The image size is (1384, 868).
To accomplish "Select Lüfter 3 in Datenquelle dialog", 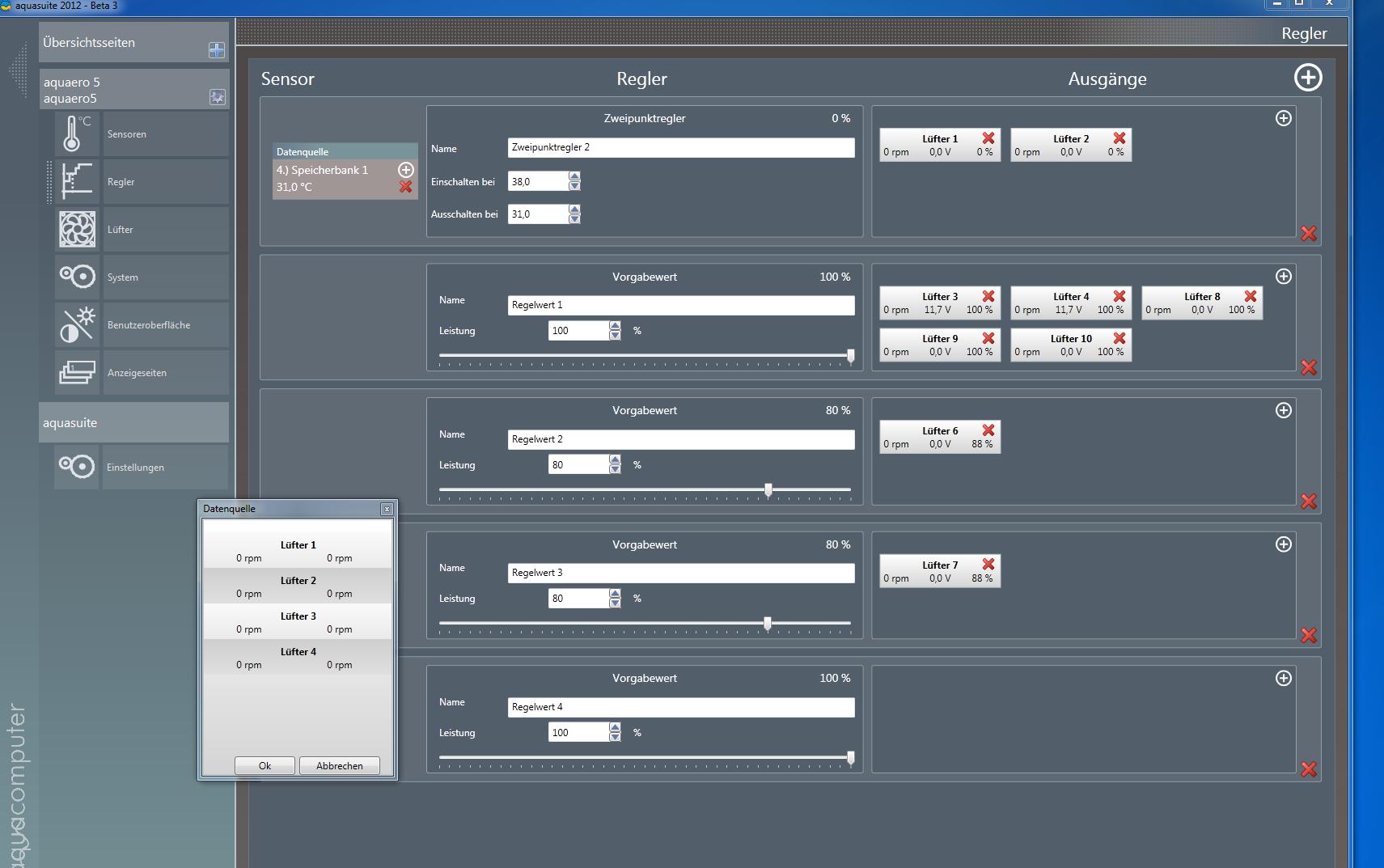I will click(298, 621).
